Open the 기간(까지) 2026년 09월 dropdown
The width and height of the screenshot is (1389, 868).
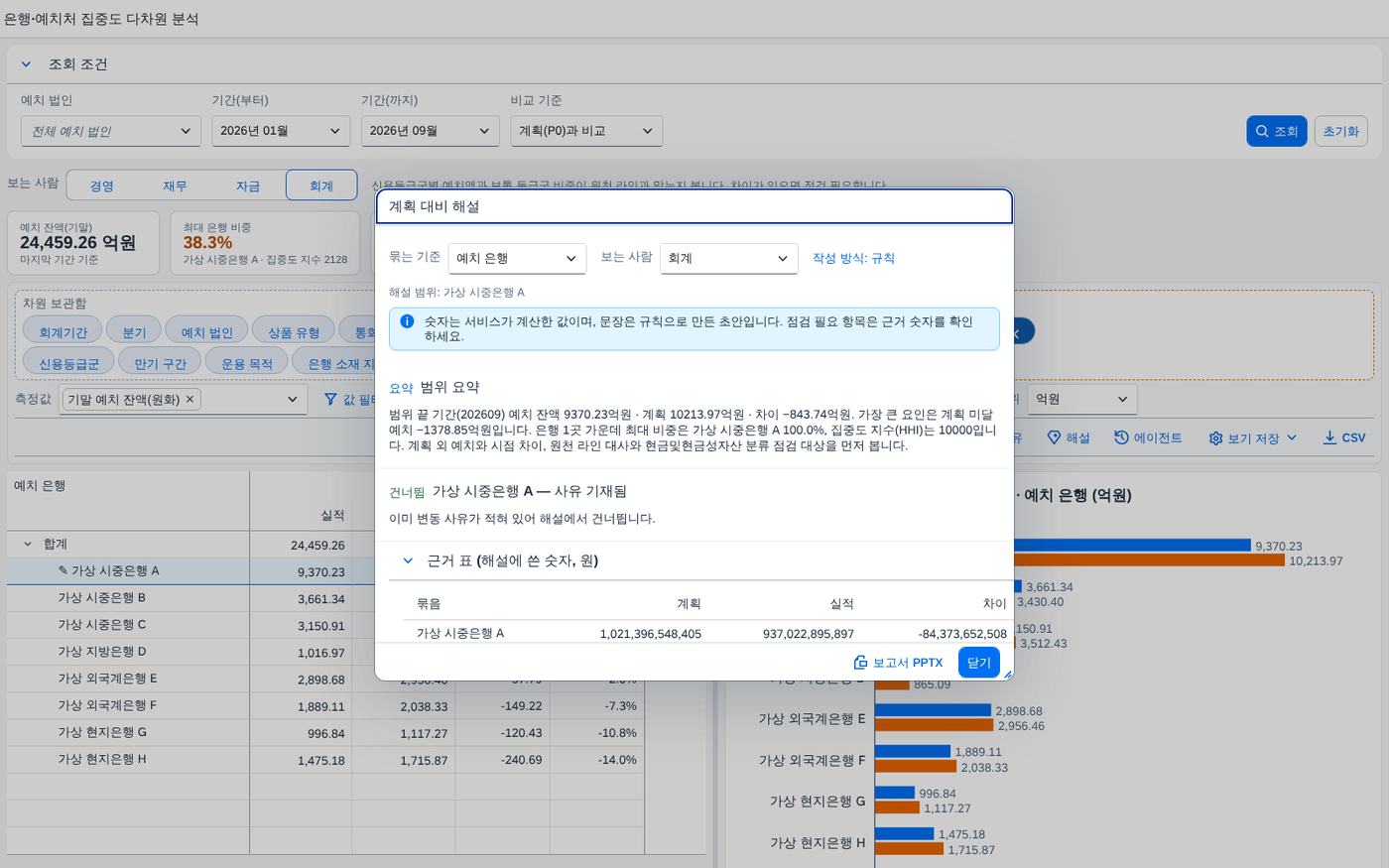click(x=431, y=131)
